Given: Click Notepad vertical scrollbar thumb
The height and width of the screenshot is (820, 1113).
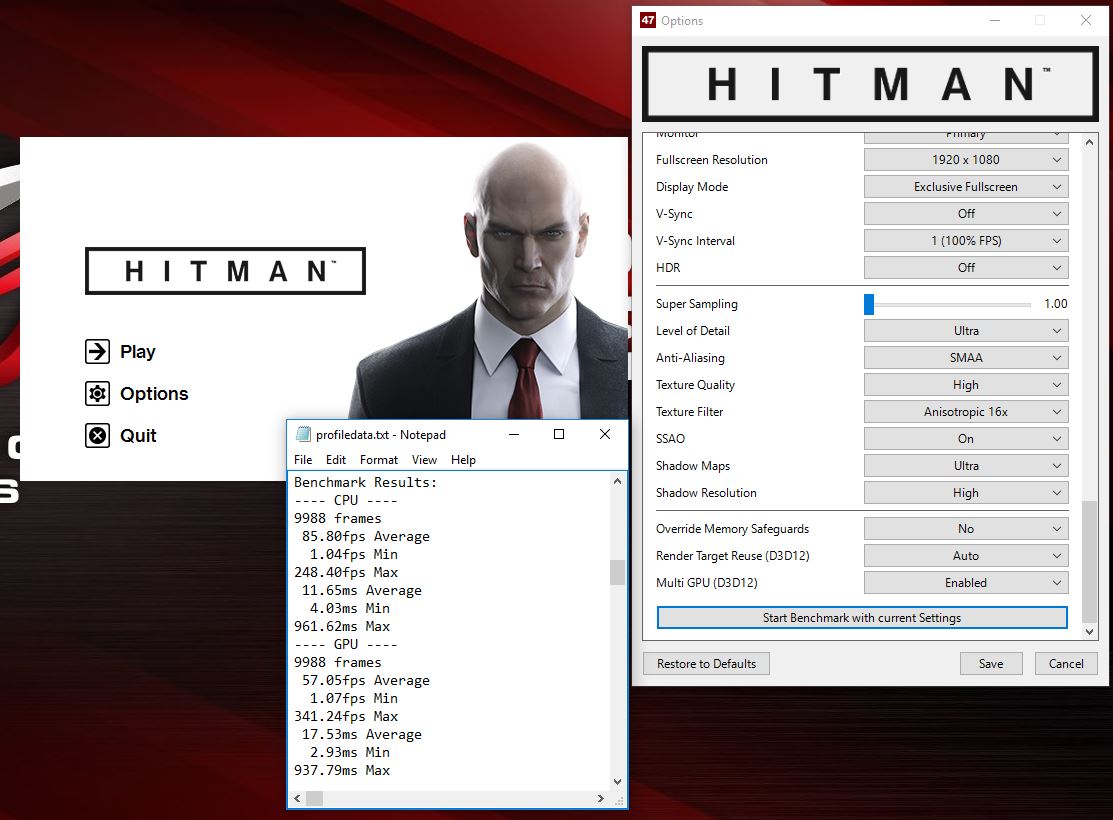Looking at the screenshot, I should point(618,572).
